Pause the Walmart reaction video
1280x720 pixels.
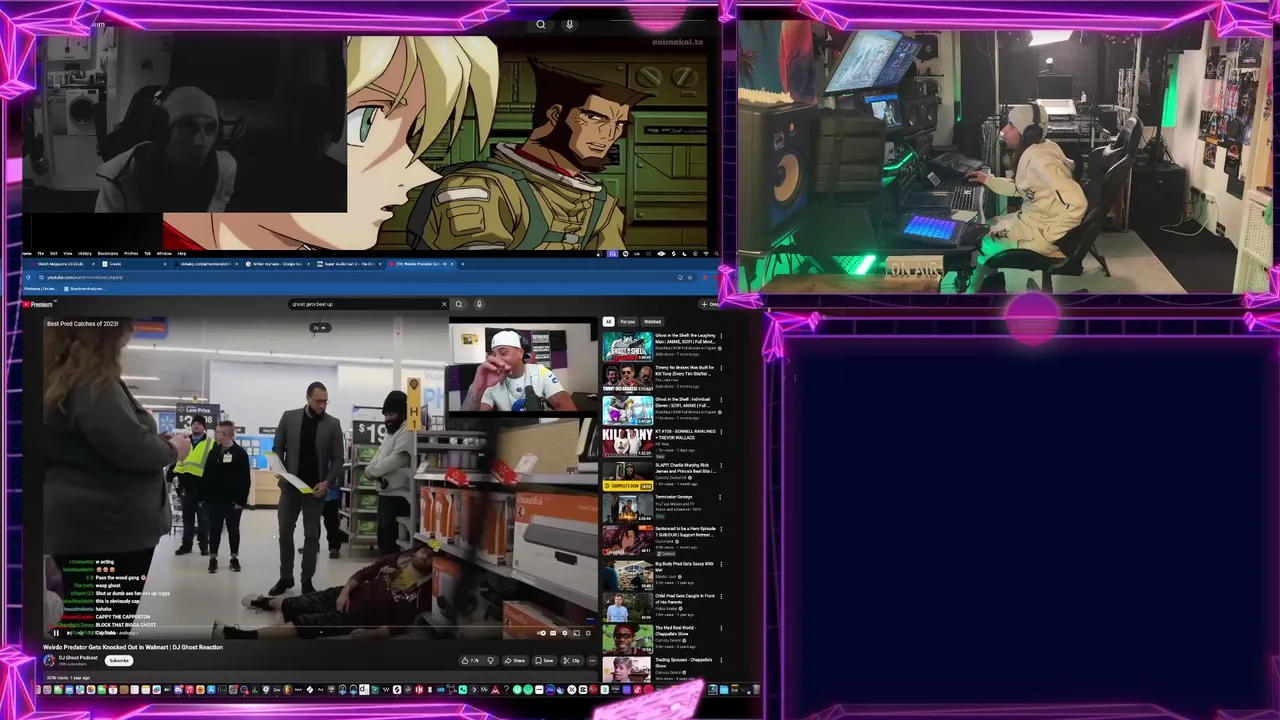coord(56,633)
